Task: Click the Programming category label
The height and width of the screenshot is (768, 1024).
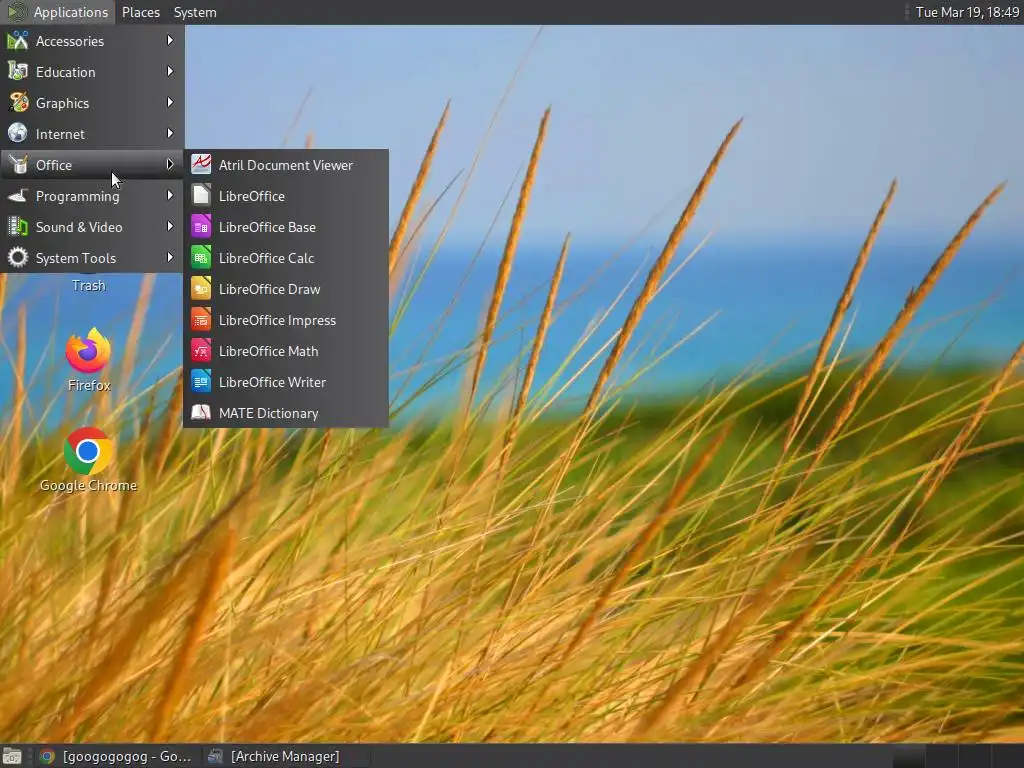Action: (x=77, y=197)
